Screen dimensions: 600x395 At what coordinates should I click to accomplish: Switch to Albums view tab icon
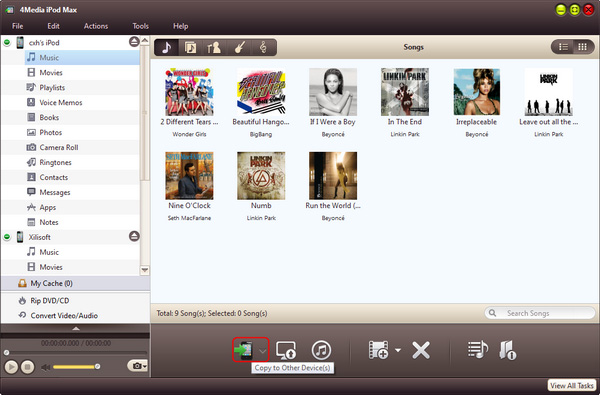click(x=190, y=47)
